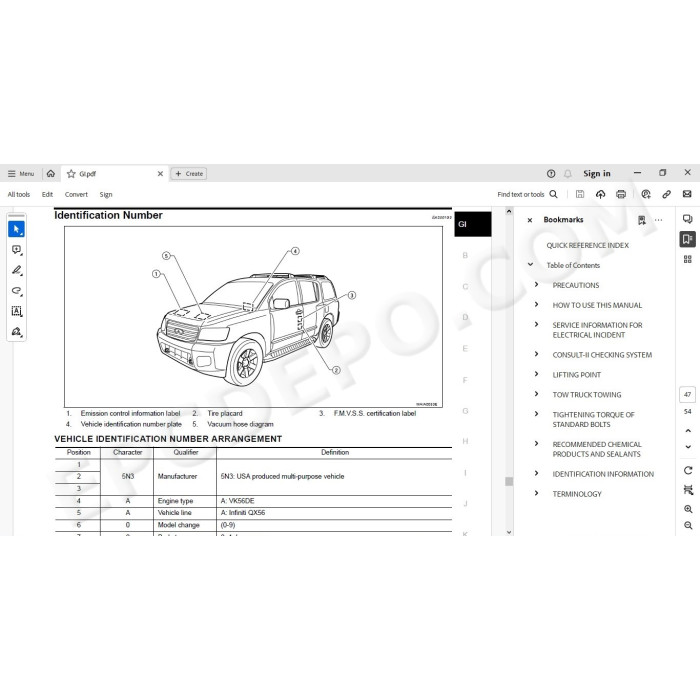Close the GI.pdf tab
Screen dimensions: 700x700
[160, 174]
